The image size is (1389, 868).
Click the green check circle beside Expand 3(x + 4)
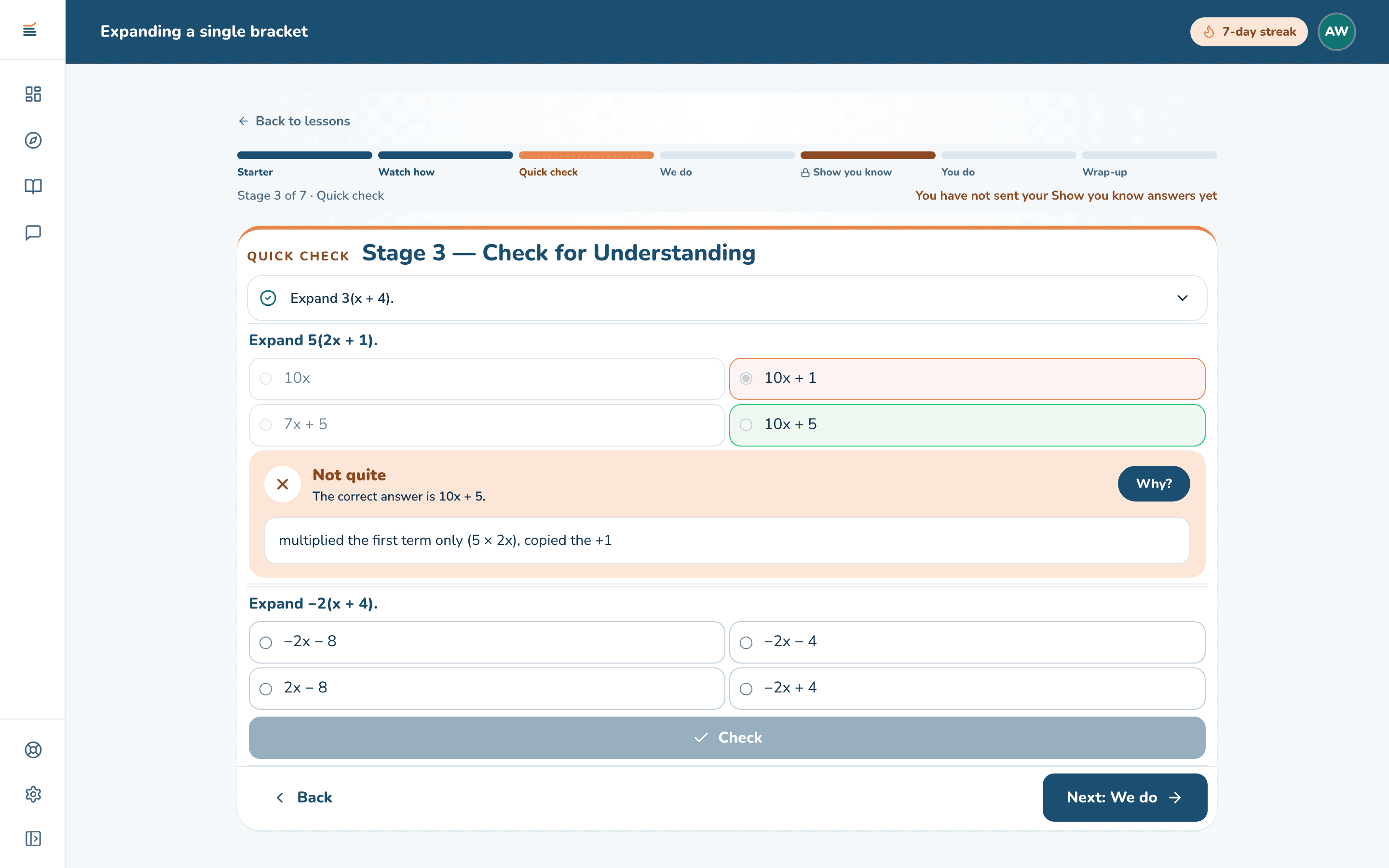click(268, 298)
